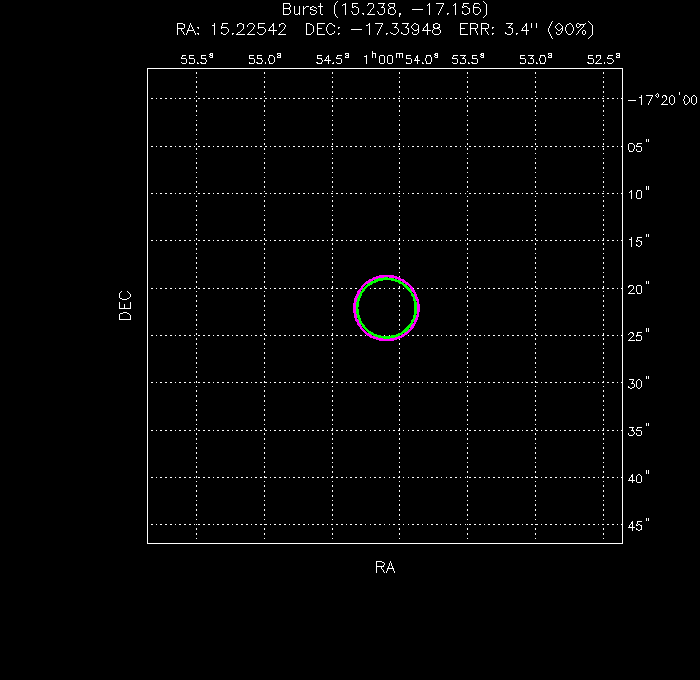Click the Burst (15.238, -17.156) title
Image resolution: width=700 pixels, height=680 pixels.
pos(385,9)
